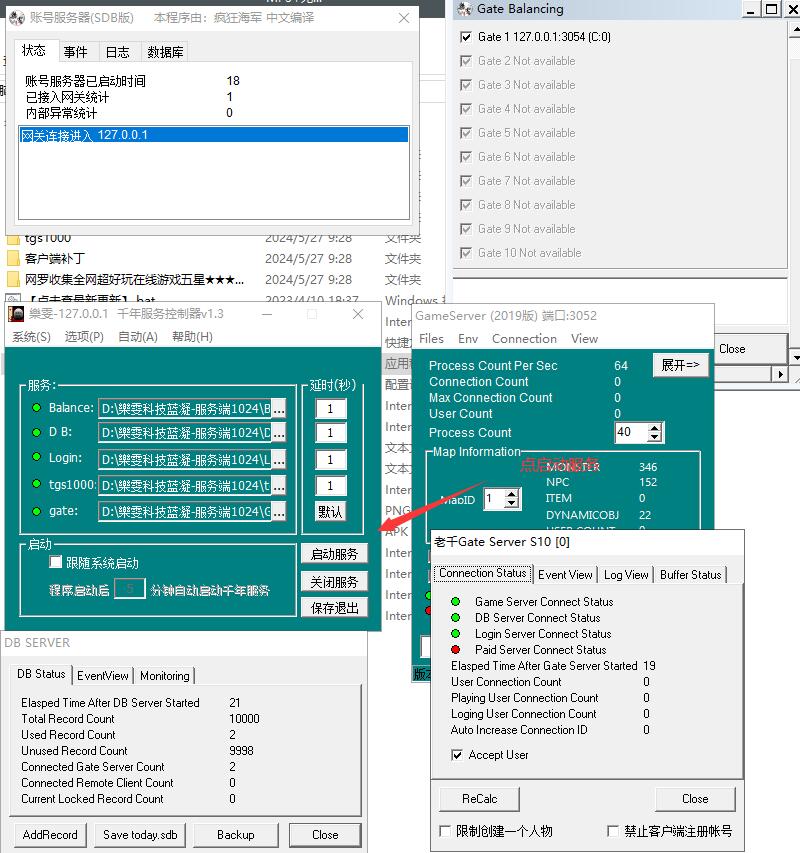The height and width of the screenshot is (853, 800).
Task: Click the red Paid Server status light
Action: click(x=455, y=650)
